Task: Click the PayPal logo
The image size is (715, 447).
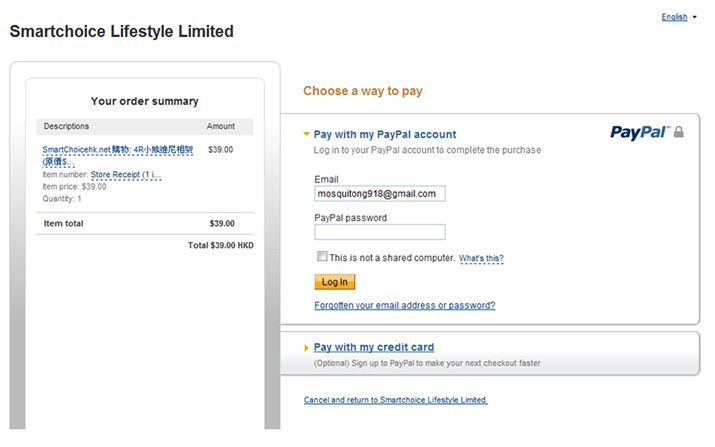Action: pos(640,132)
